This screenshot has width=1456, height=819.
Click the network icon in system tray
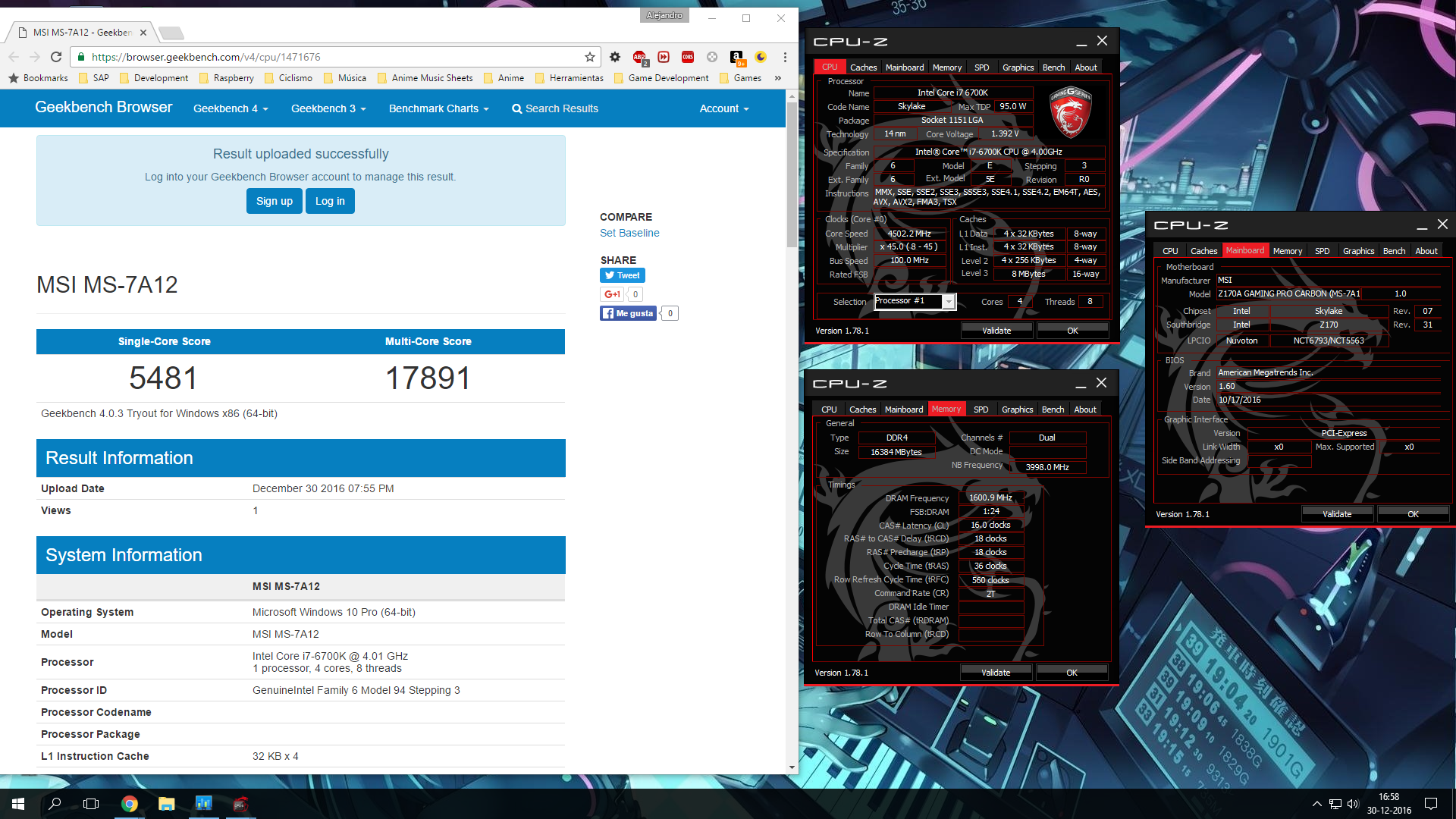coord(1335,804)
